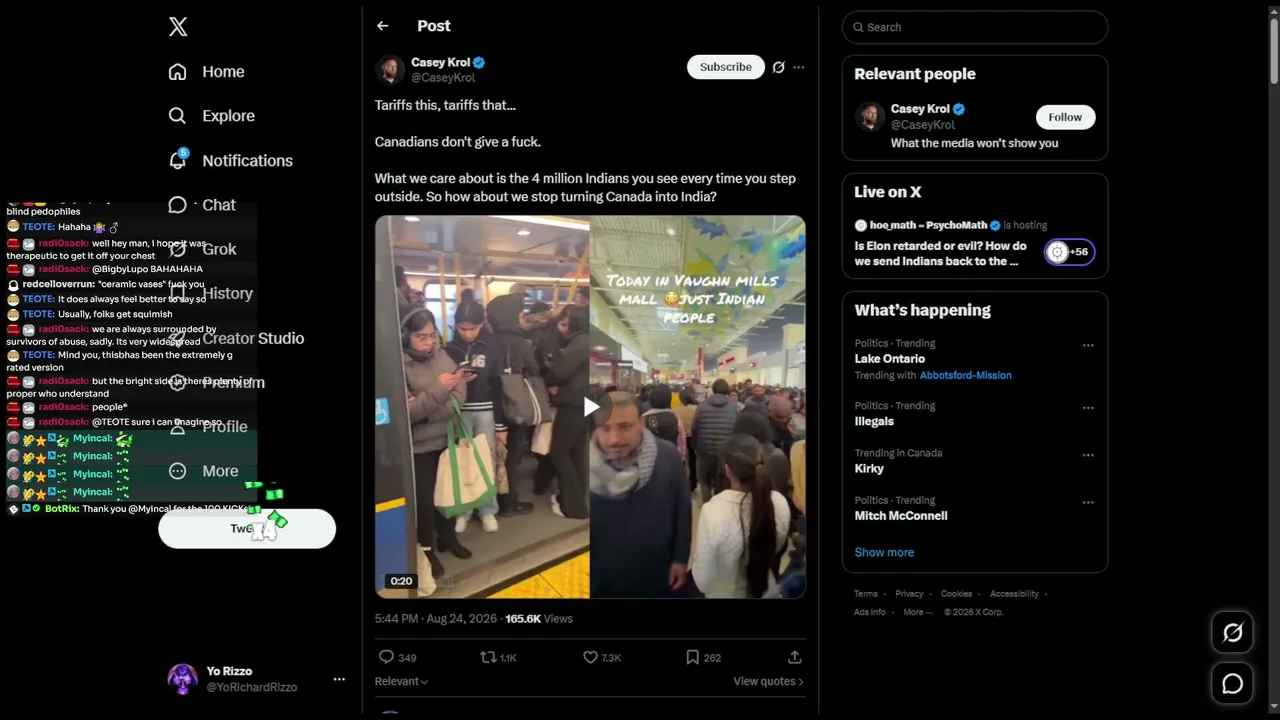
Task: Click the Home house icon
Action: tap(178, 72)
